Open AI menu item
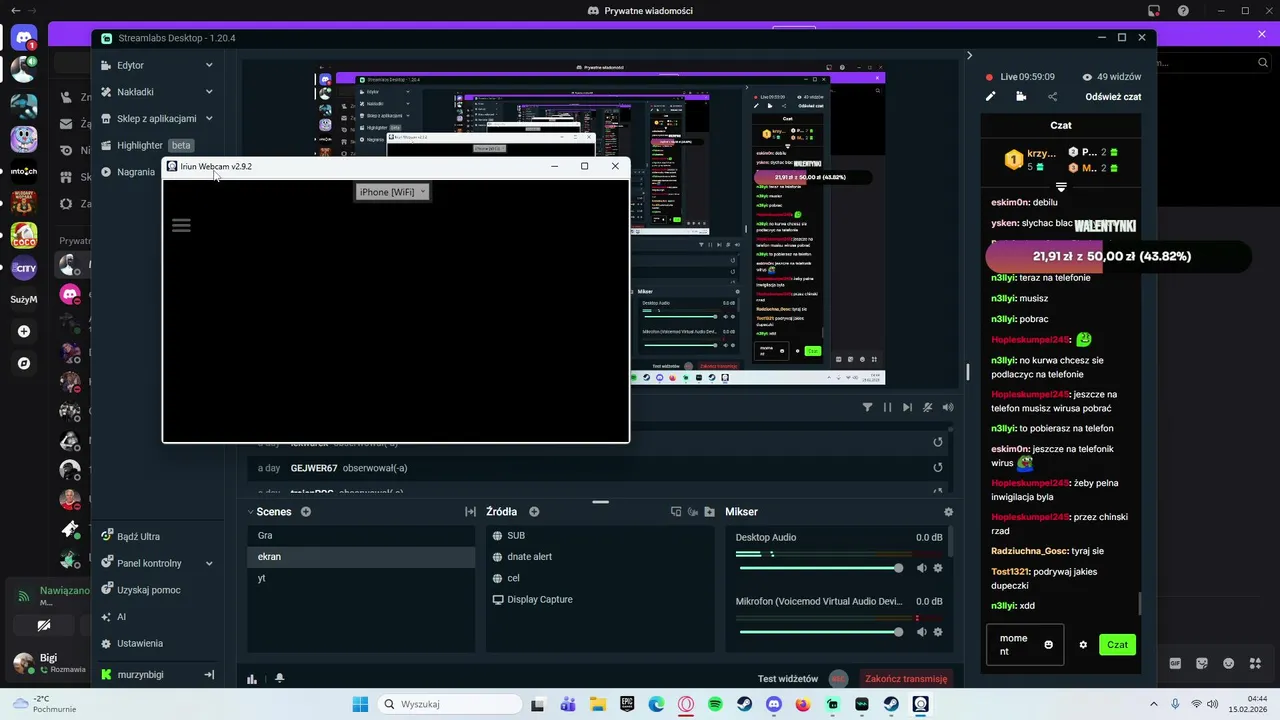The image size is (1280, 720). [x=114, y=617]
